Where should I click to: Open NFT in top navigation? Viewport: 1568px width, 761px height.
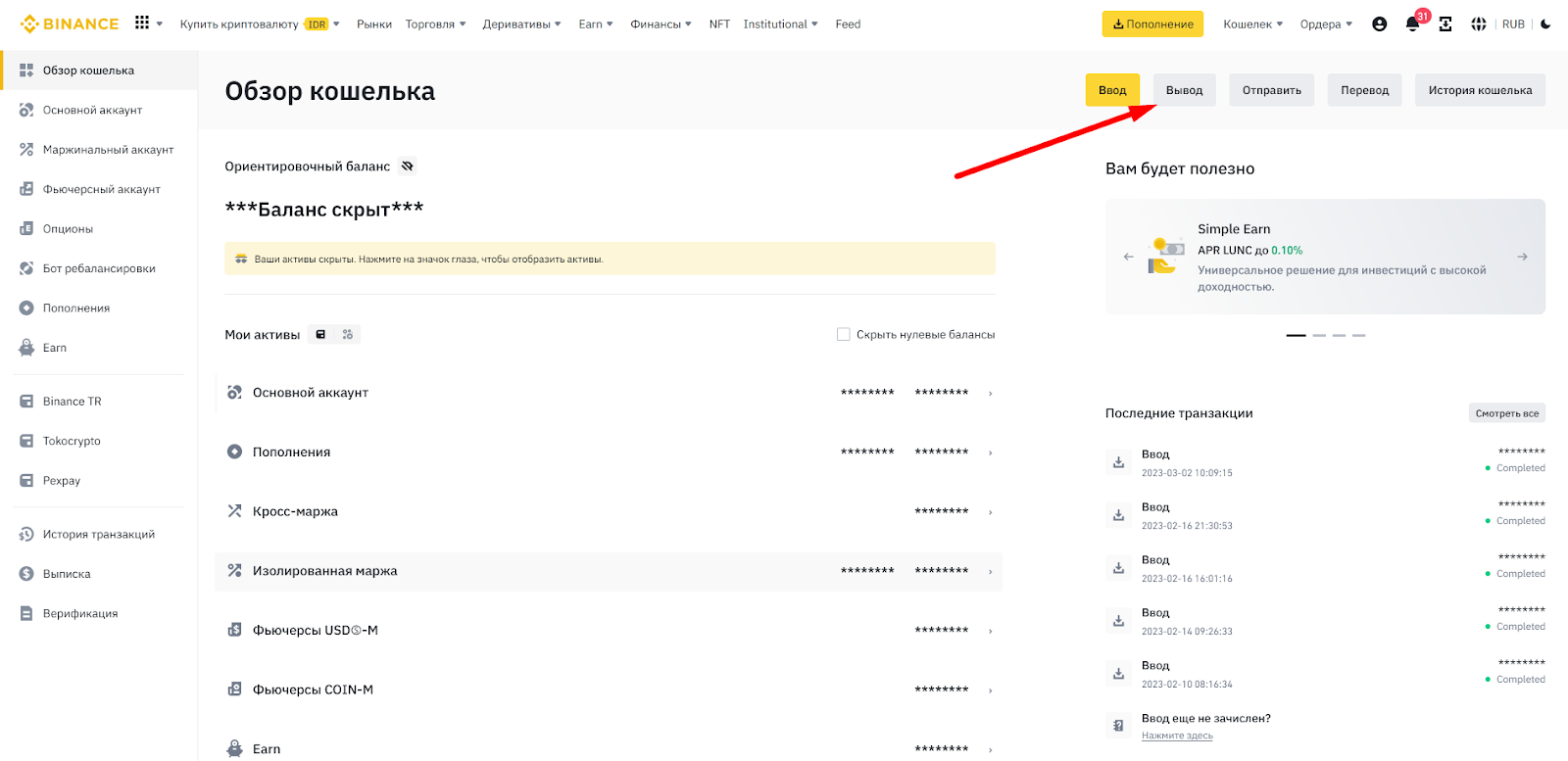pyautogui.click(x=719, y=24)
